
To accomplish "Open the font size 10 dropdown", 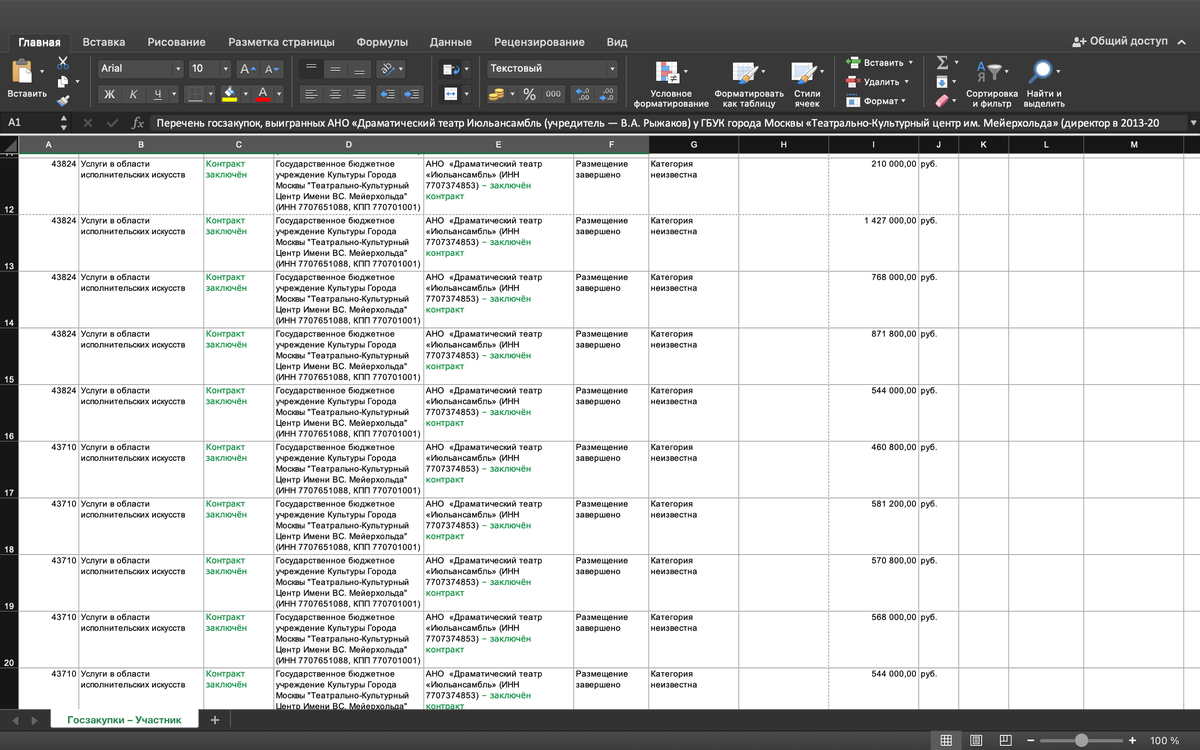I will [224, 69].
